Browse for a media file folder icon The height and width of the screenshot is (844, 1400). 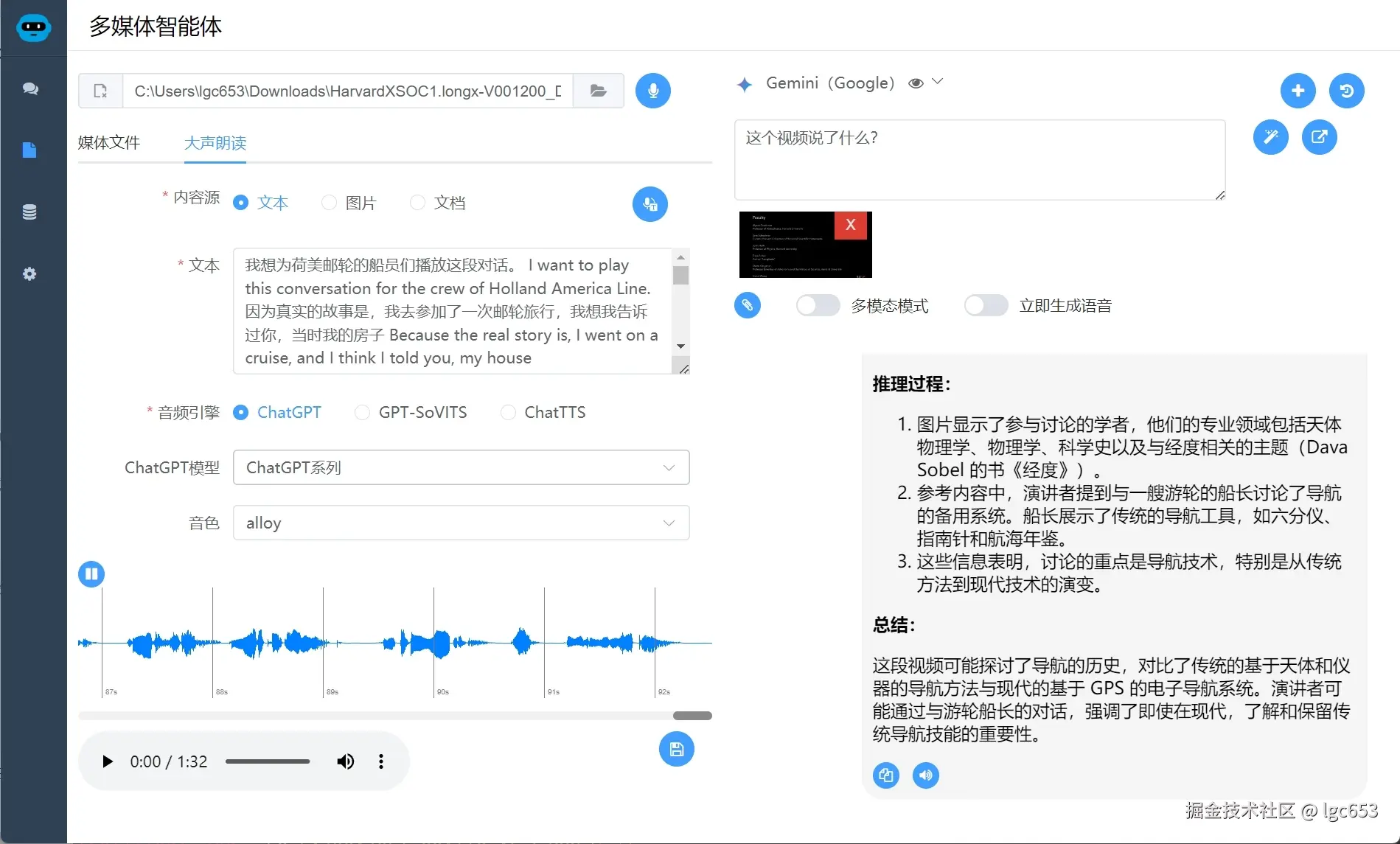click(x=598, y=91)
